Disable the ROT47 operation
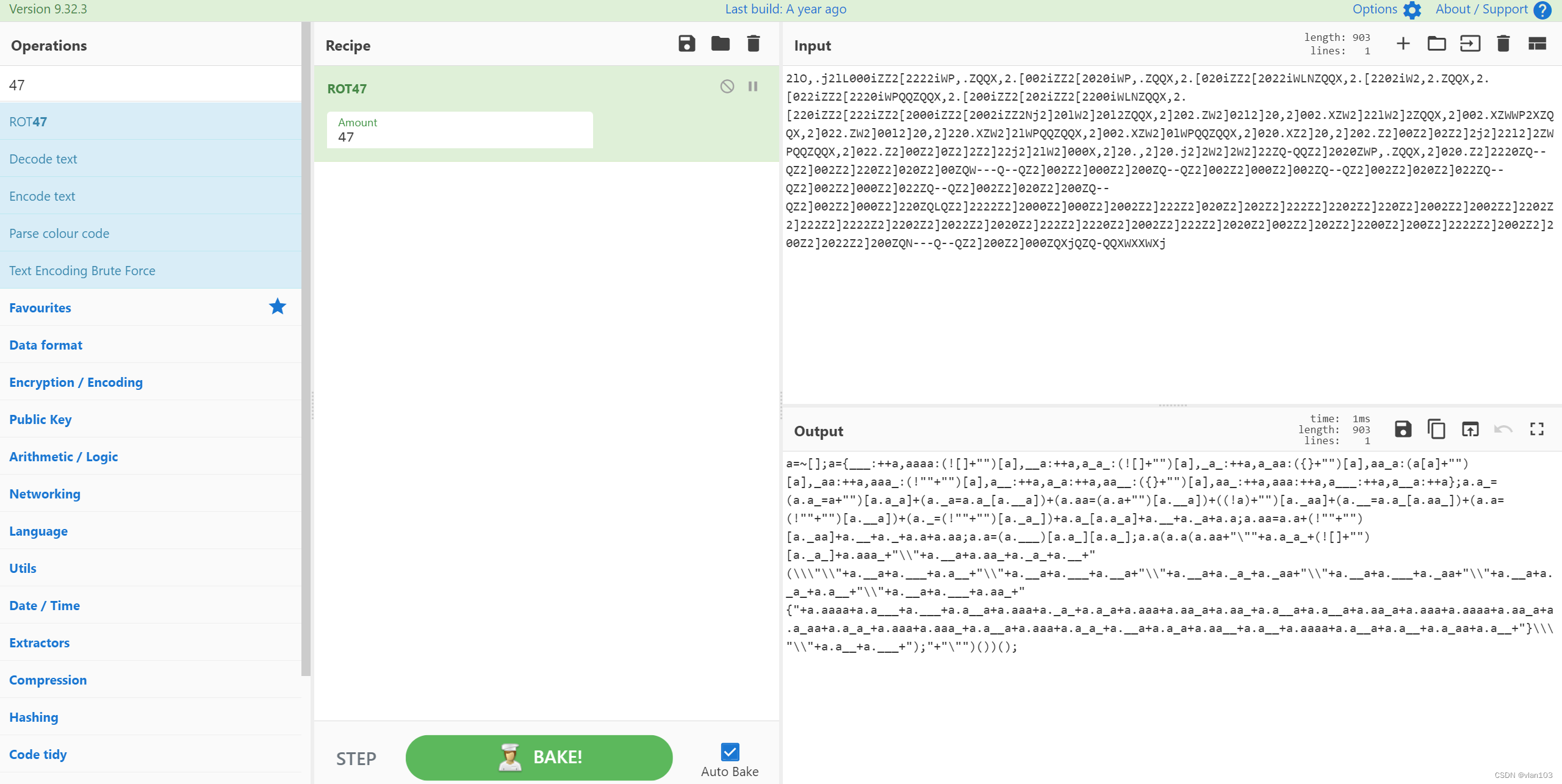This screenshot has width=1562, height=784. point(727,86)
